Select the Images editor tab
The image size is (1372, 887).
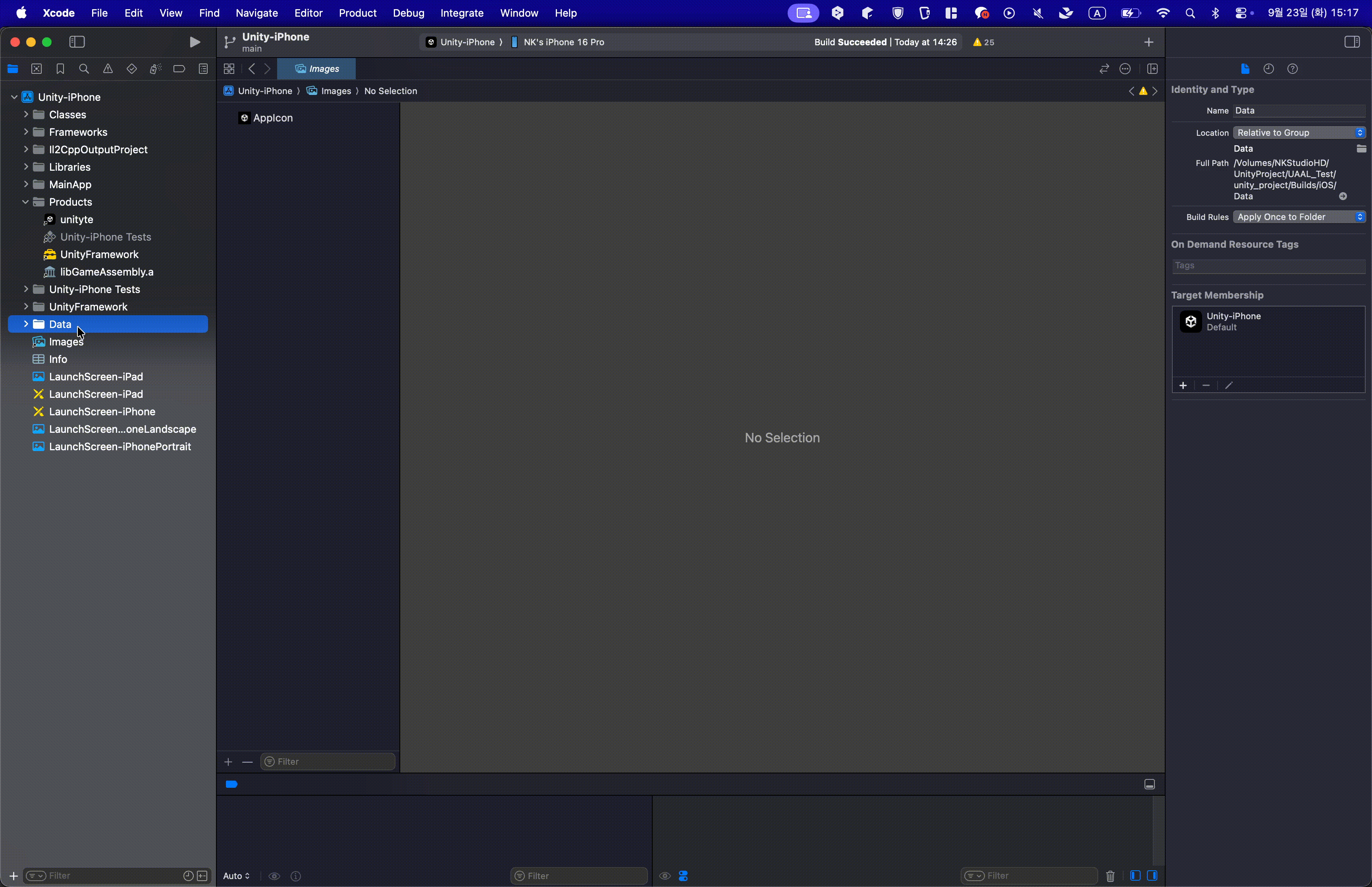pyautogui.click(x=317, y=69)
